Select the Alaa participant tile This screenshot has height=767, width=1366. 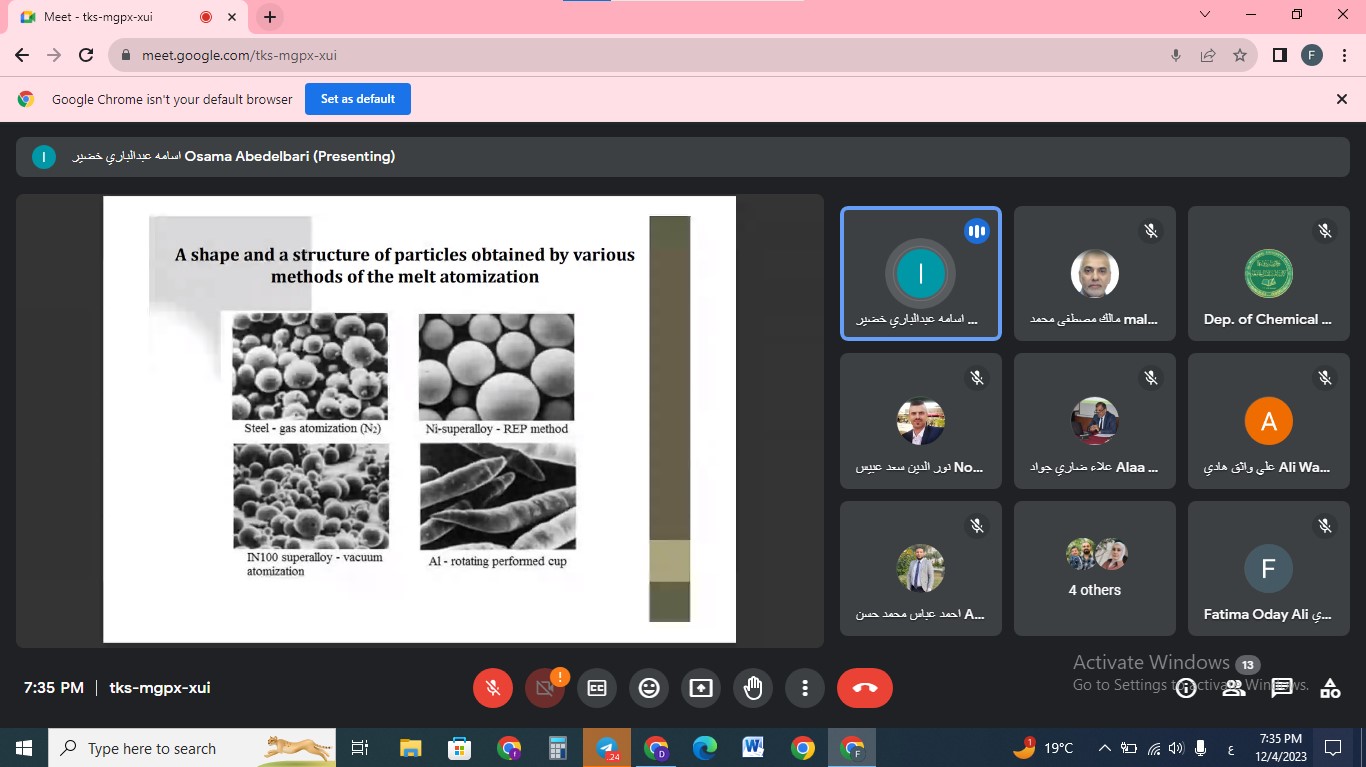1095,421
